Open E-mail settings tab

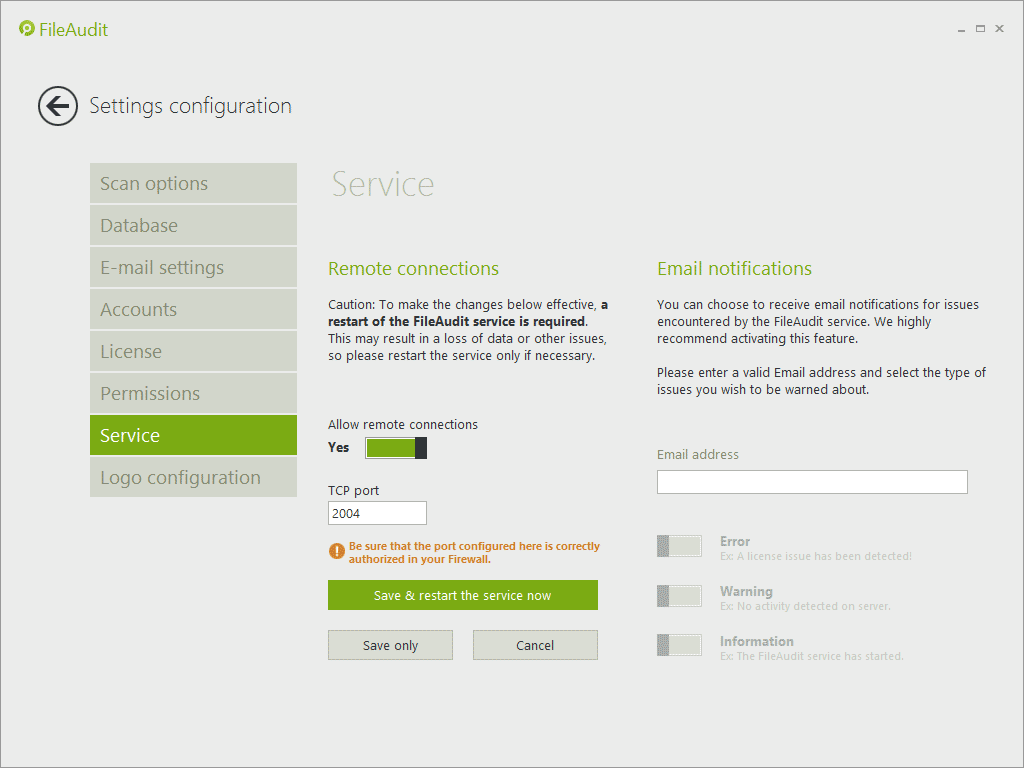[193, 268]
